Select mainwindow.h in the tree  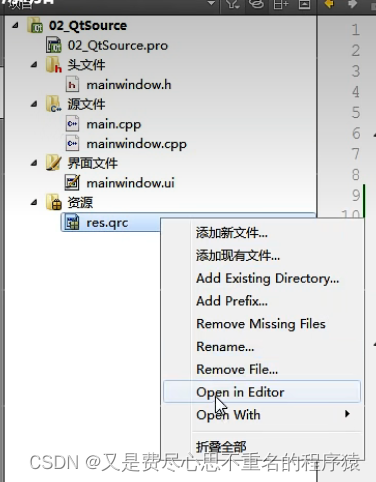tap(129, 85)
